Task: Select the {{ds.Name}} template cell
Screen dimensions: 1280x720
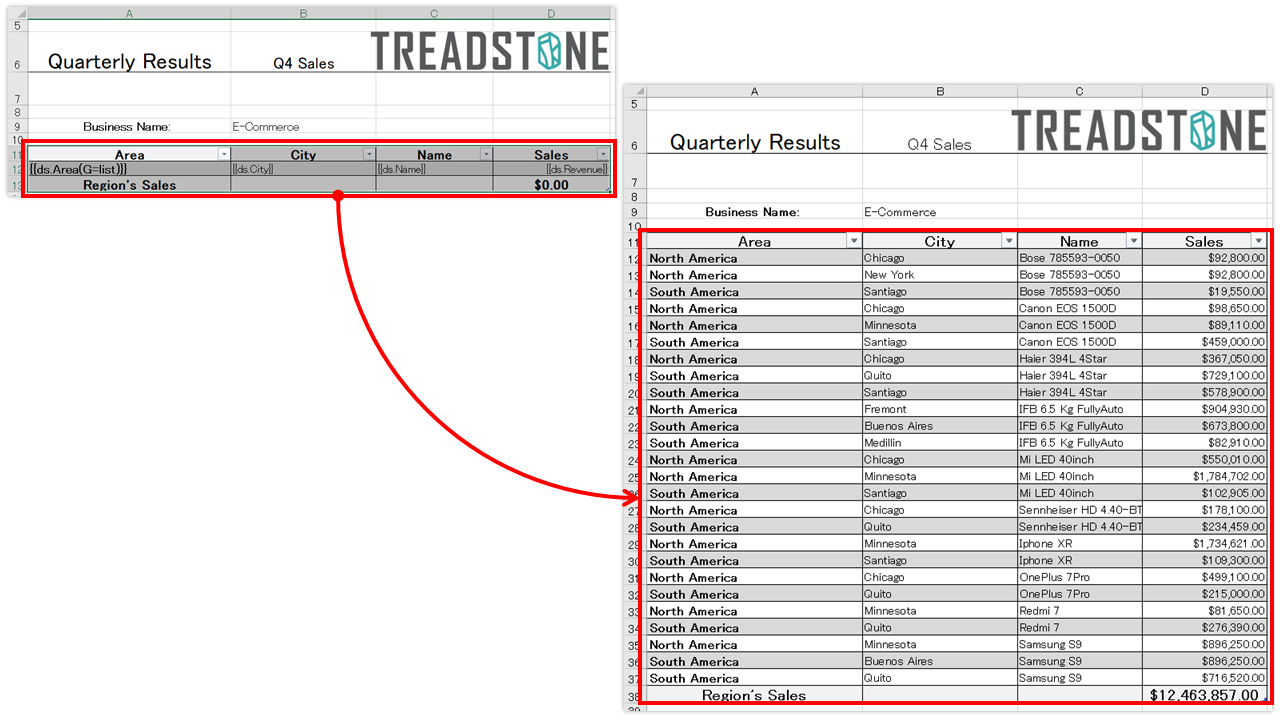Action: click(434, 169)
